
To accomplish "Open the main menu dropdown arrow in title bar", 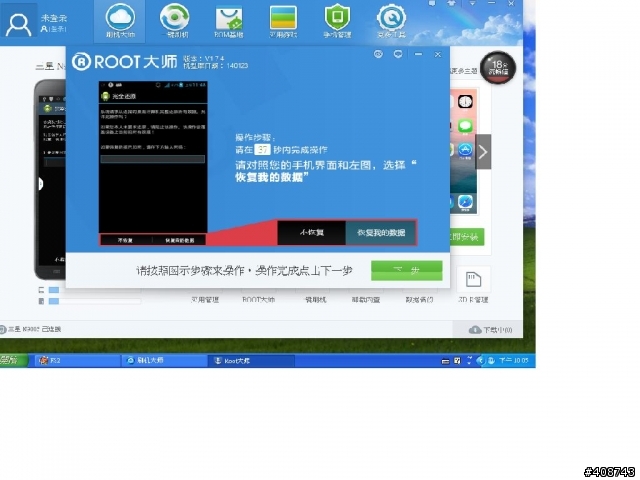I will coord(472,3).
